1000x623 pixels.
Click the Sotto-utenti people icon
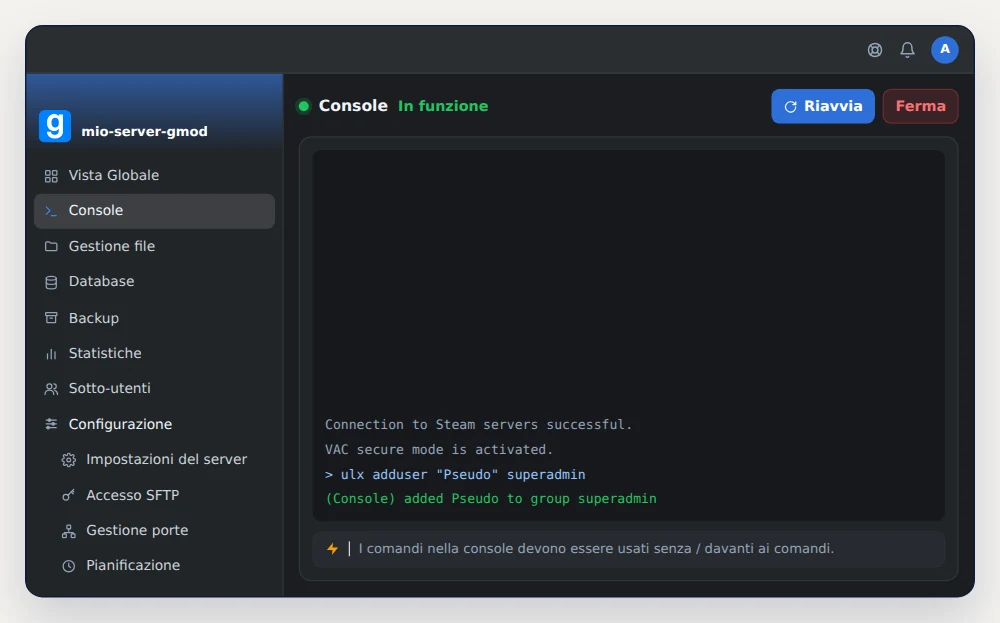[x=51, y=389]
